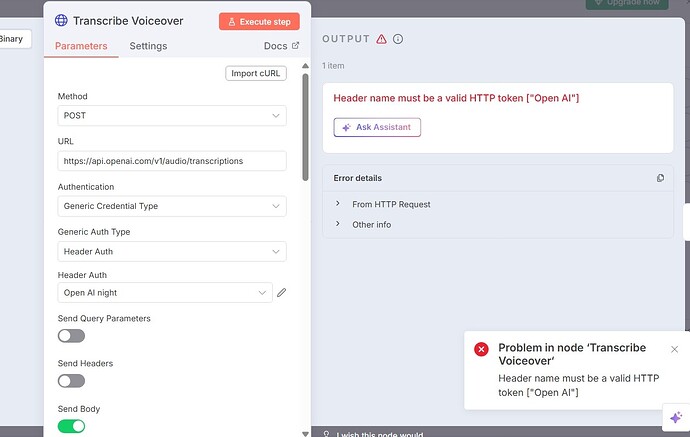Click the output warning triangle icon
The height and width of the screenshot is (437, 690).
click(x=382, y=39)
